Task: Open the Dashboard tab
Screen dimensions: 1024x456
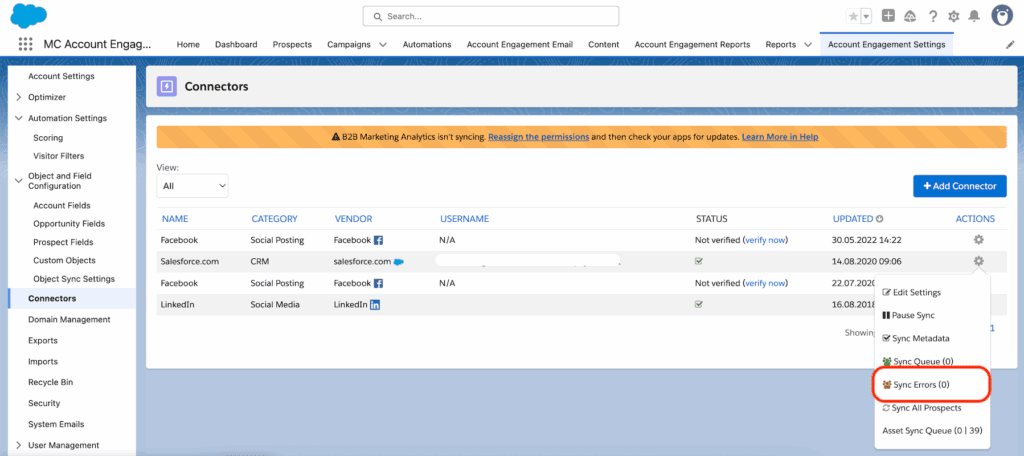Action: pos(236,44)
